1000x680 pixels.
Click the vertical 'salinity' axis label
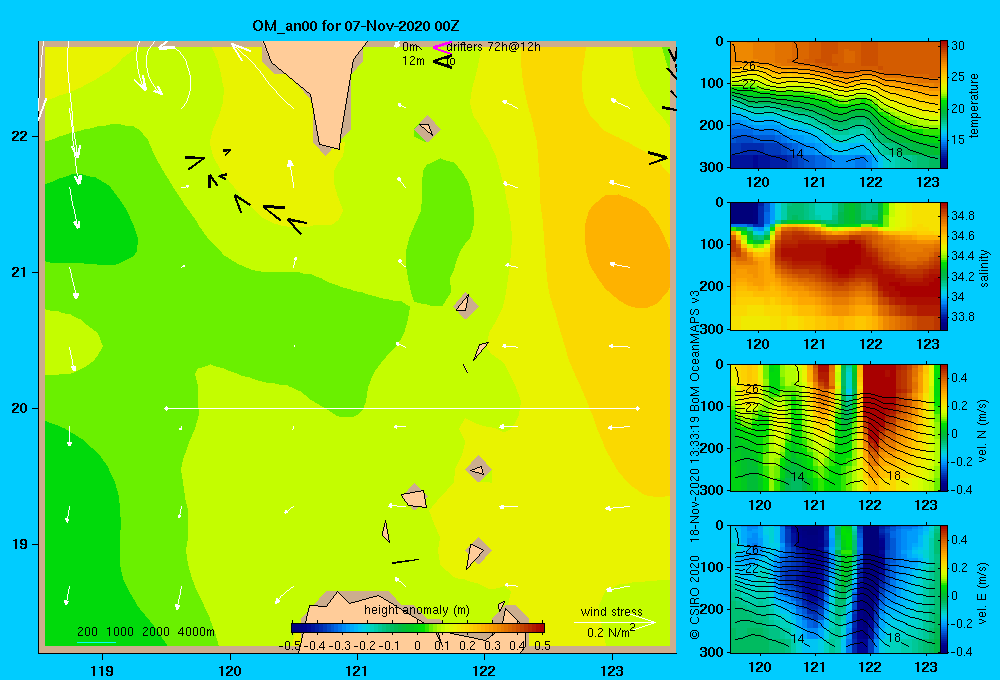point(984,268)
